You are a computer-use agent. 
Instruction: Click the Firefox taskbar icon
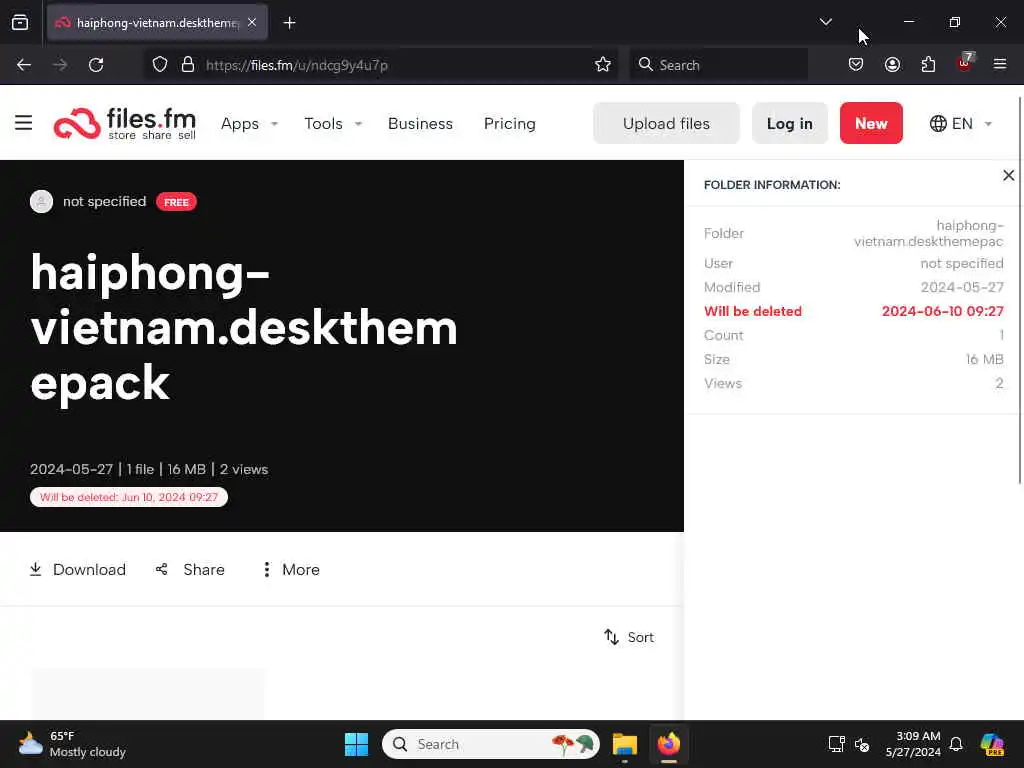669,744
